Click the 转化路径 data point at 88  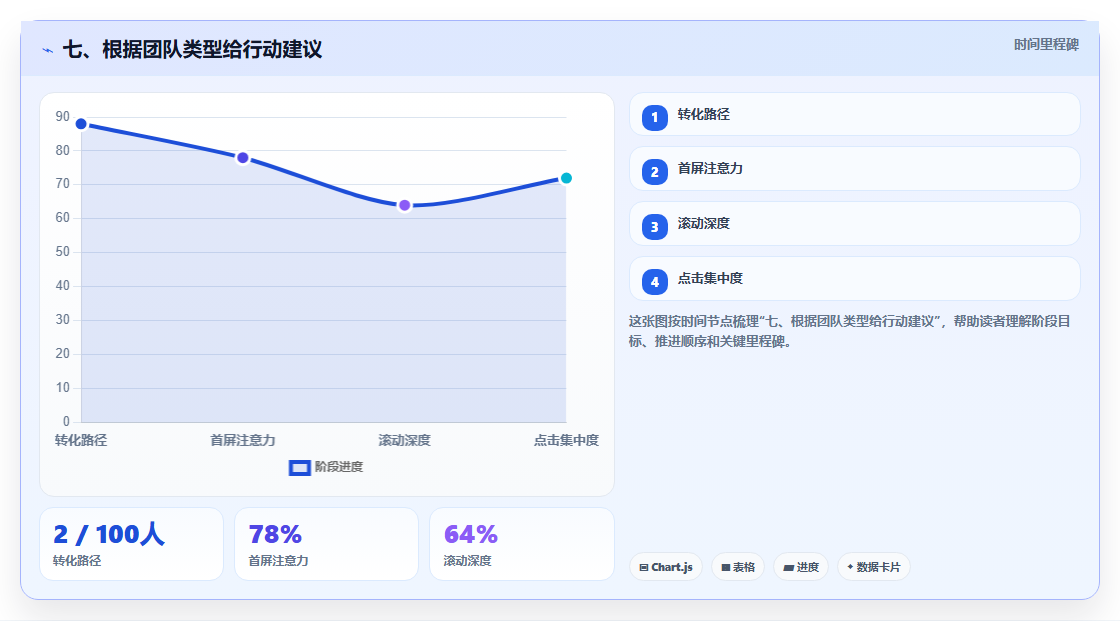tap(81, 124)
